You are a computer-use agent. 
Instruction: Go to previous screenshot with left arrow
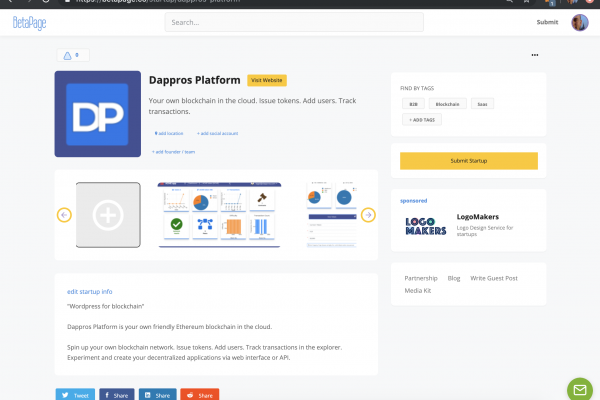[x=64, y=215]
